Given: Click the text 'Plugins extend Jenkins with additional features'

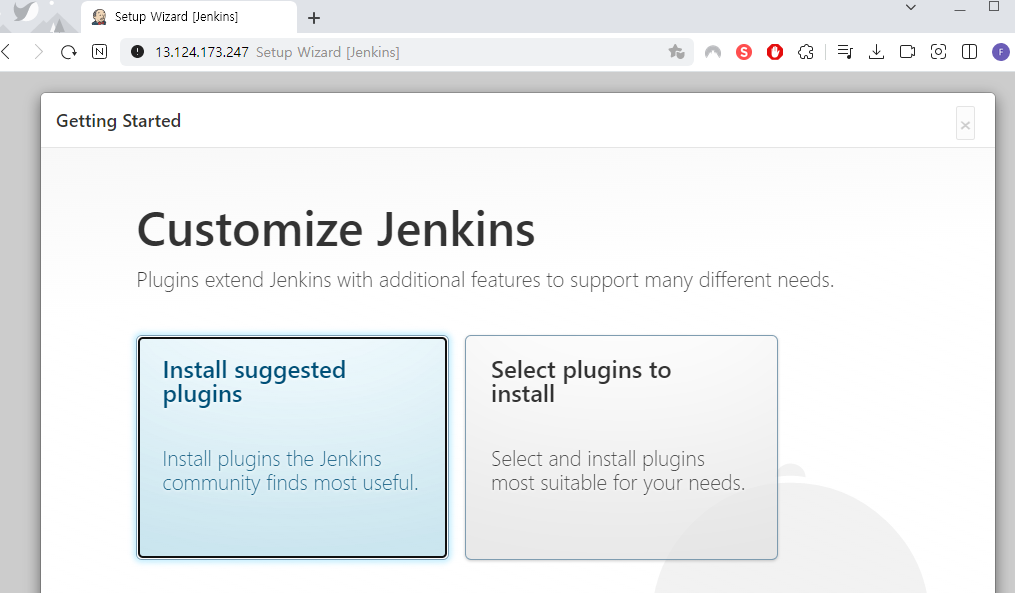Looking at the screenshot, I should [x=339, y=280].
